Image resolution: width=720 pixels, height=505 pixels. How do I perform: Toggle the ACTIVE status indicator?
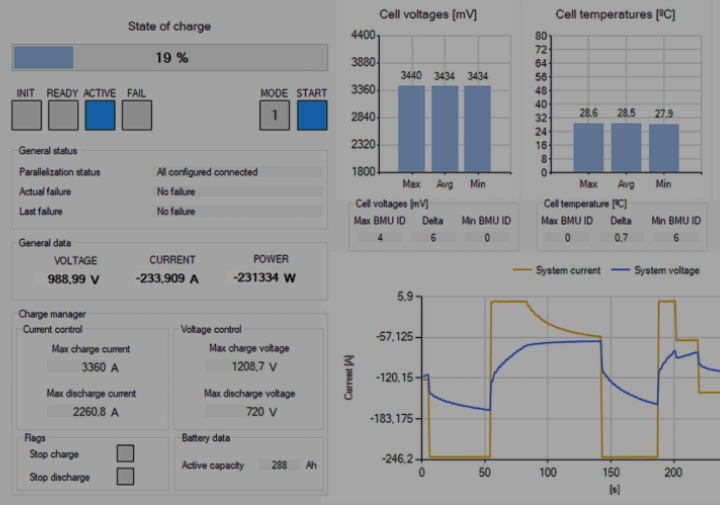pos(100,116)
